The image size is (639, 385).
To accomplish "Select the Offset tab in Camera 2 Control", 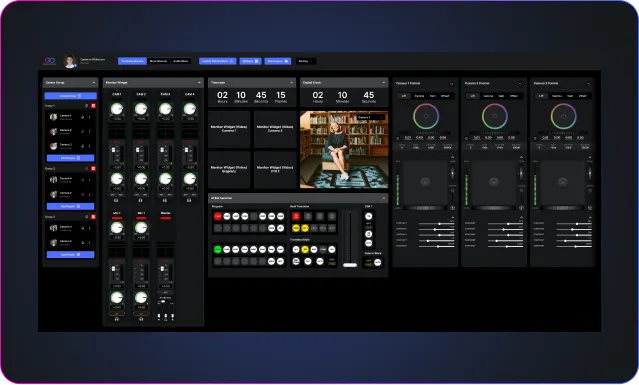I will click(513, 96).
